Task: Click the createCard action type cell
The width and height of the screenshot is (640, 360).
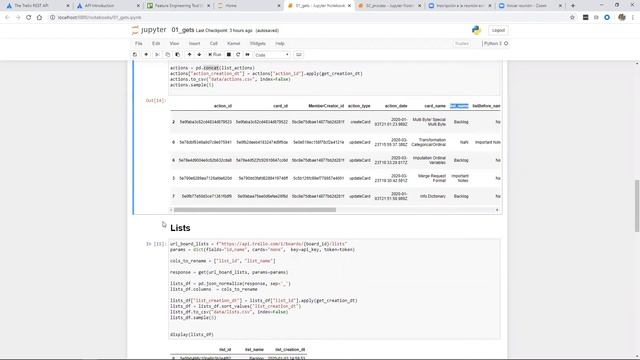Action: pyautogui.click(x=360, y=122)
